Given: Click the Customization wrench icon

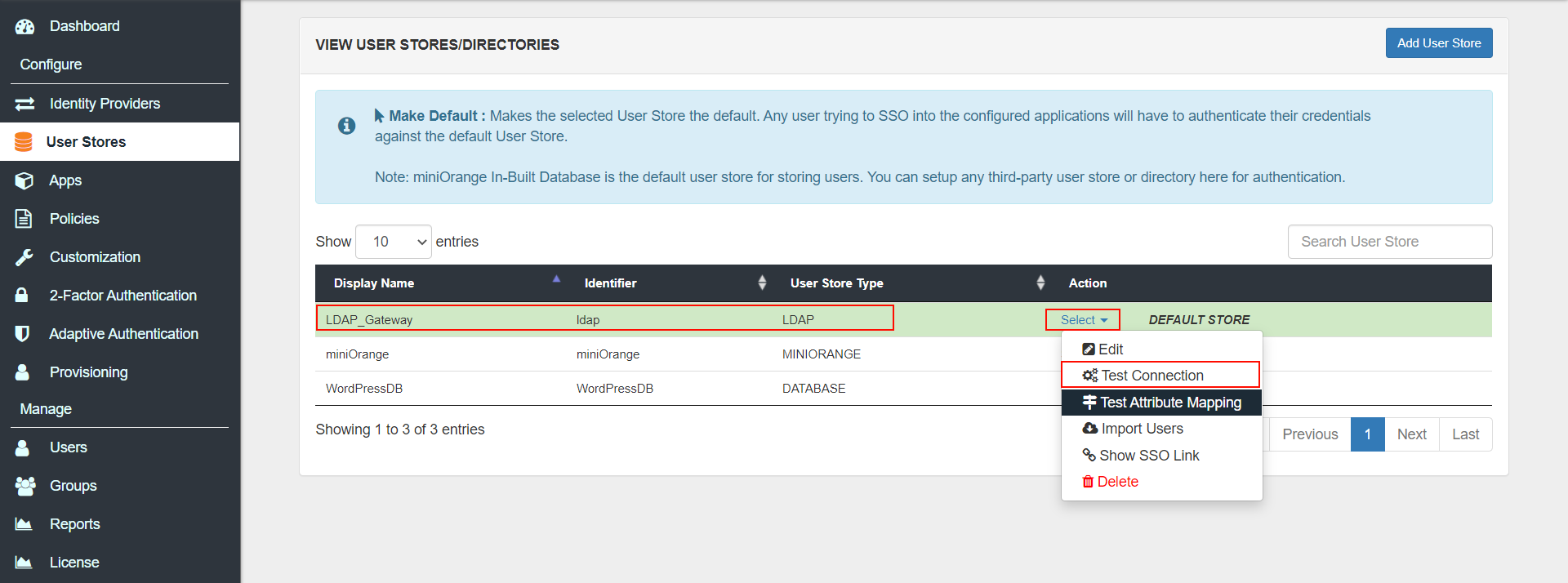Looking at the screenshot, I should [24, 257].
